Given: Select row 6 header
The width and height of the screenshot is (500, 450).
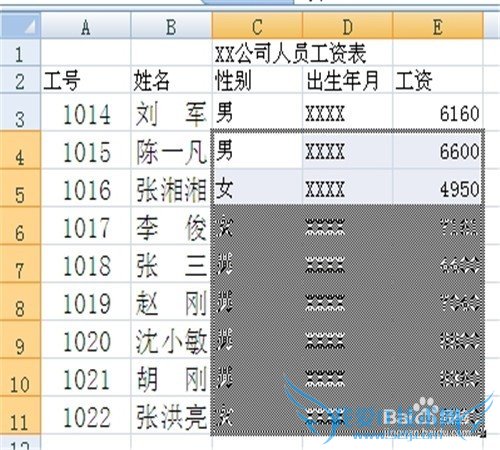Looking at the screenshot, I should click(x=20, y=225).
